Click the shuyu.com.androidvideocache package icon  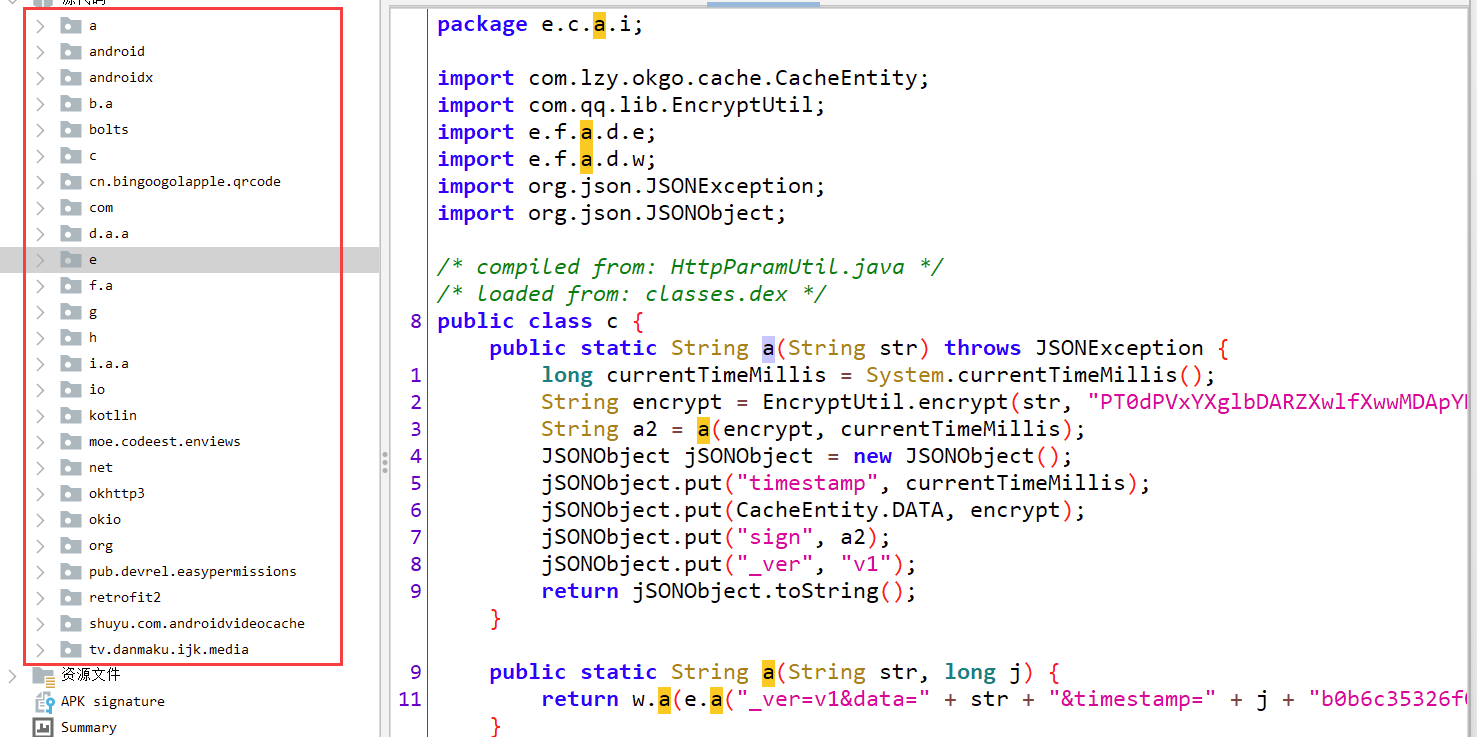[x=70, y=623]
